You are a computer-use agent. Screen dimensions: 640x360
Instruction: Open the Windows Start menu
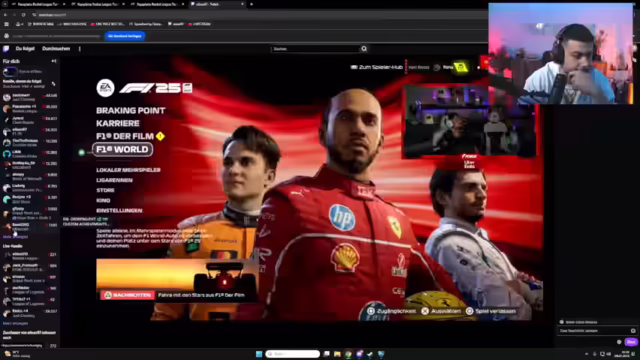(x=259, y=354)
